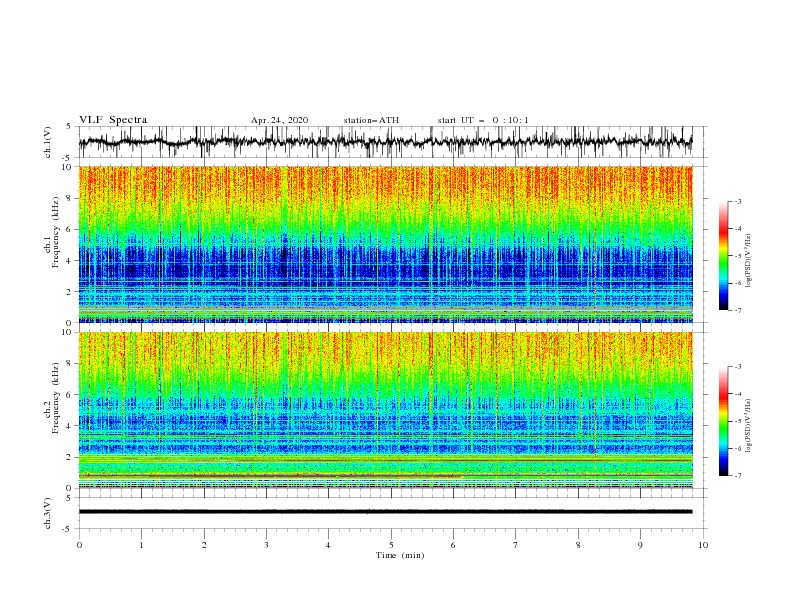Click the ch.2 spectrogram plot area
This screenshot has width=792, height=612.
(386, 410)
